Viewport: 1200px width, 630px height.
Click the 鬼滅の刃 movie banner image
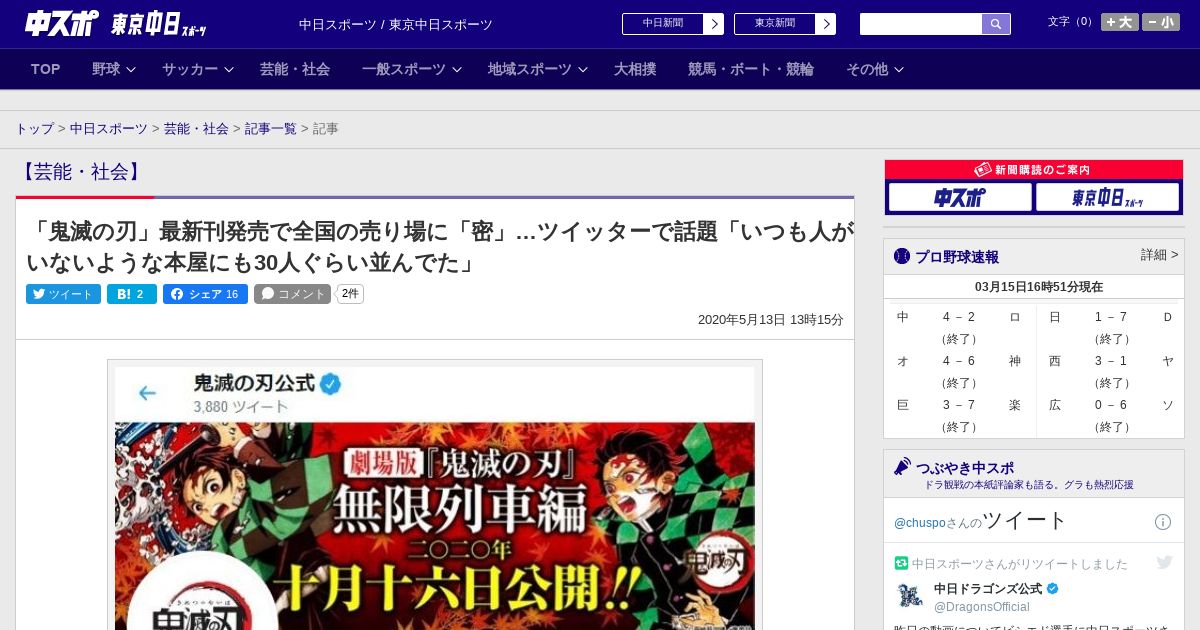pos(435,526)
